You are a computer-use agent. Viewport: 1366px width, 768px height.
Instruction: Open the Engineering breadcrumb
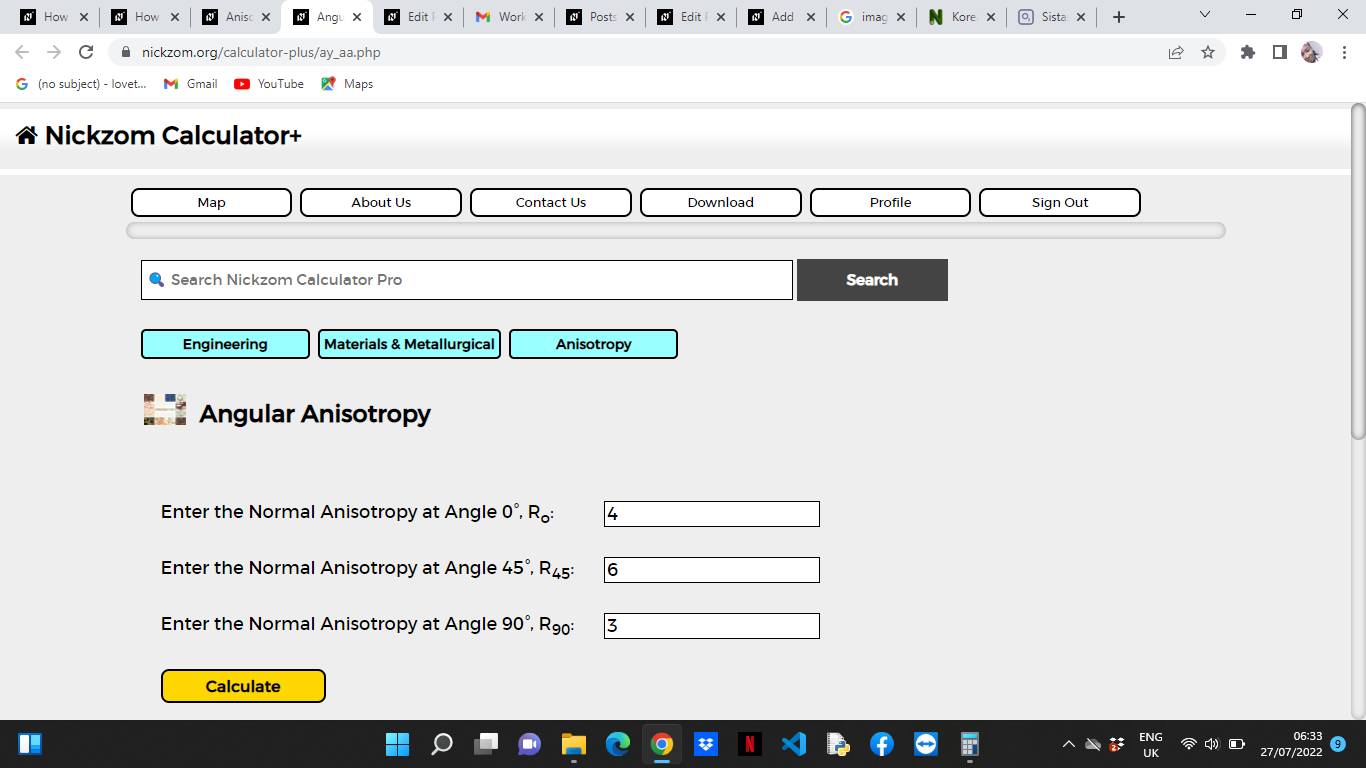pyautogui.click(x=225, y=344)
